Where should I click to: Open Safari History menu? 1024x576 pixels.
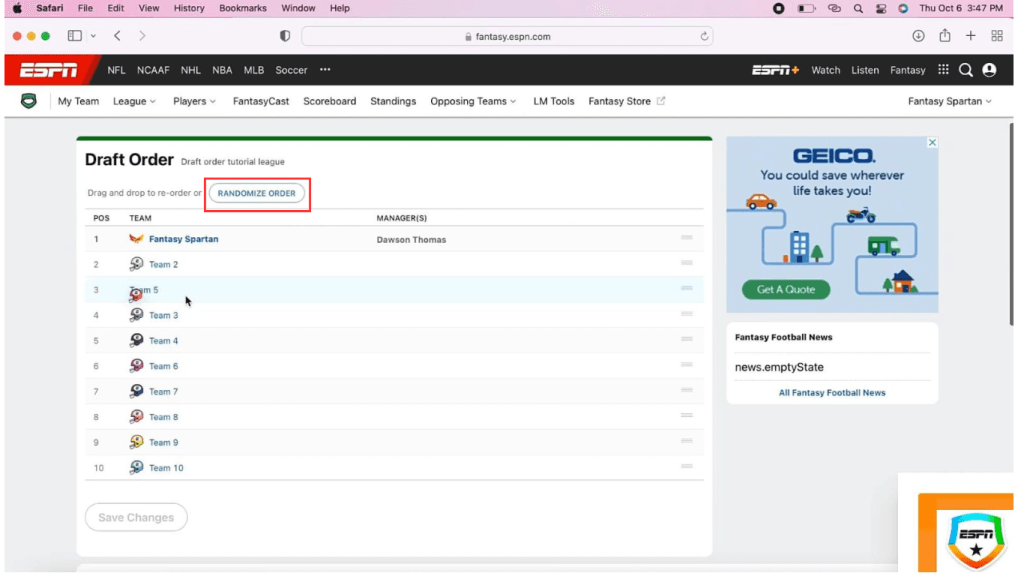click(x=189, y=8)
